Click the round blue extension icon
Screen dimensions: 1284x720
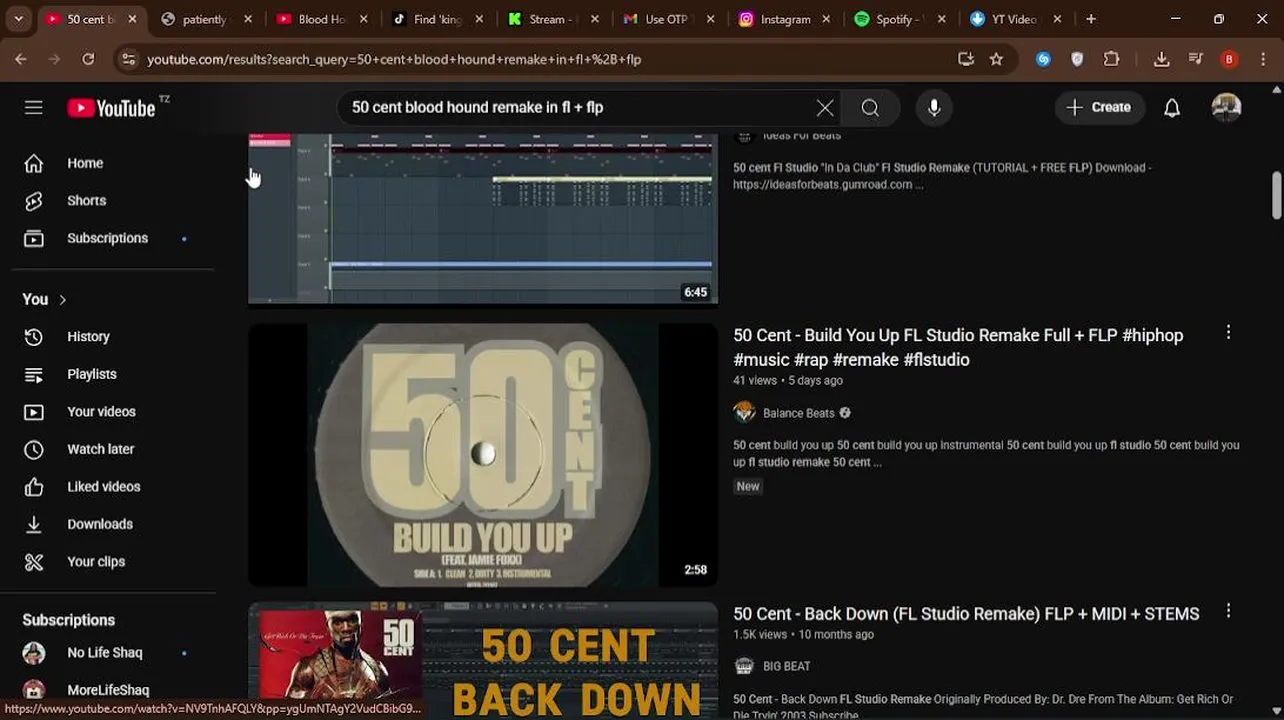coord(1043,59)
